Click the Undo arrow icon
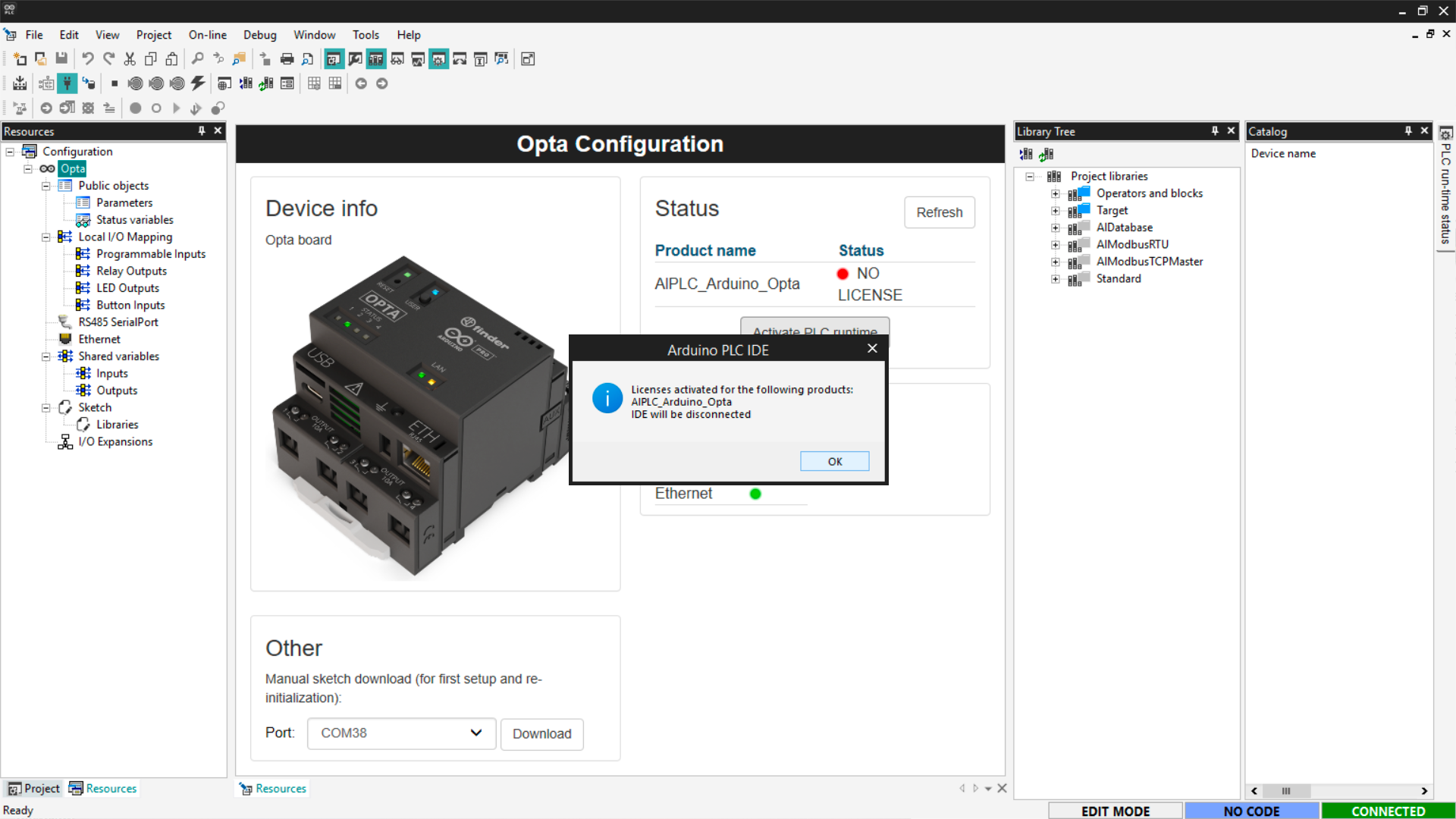 (87, 58)
